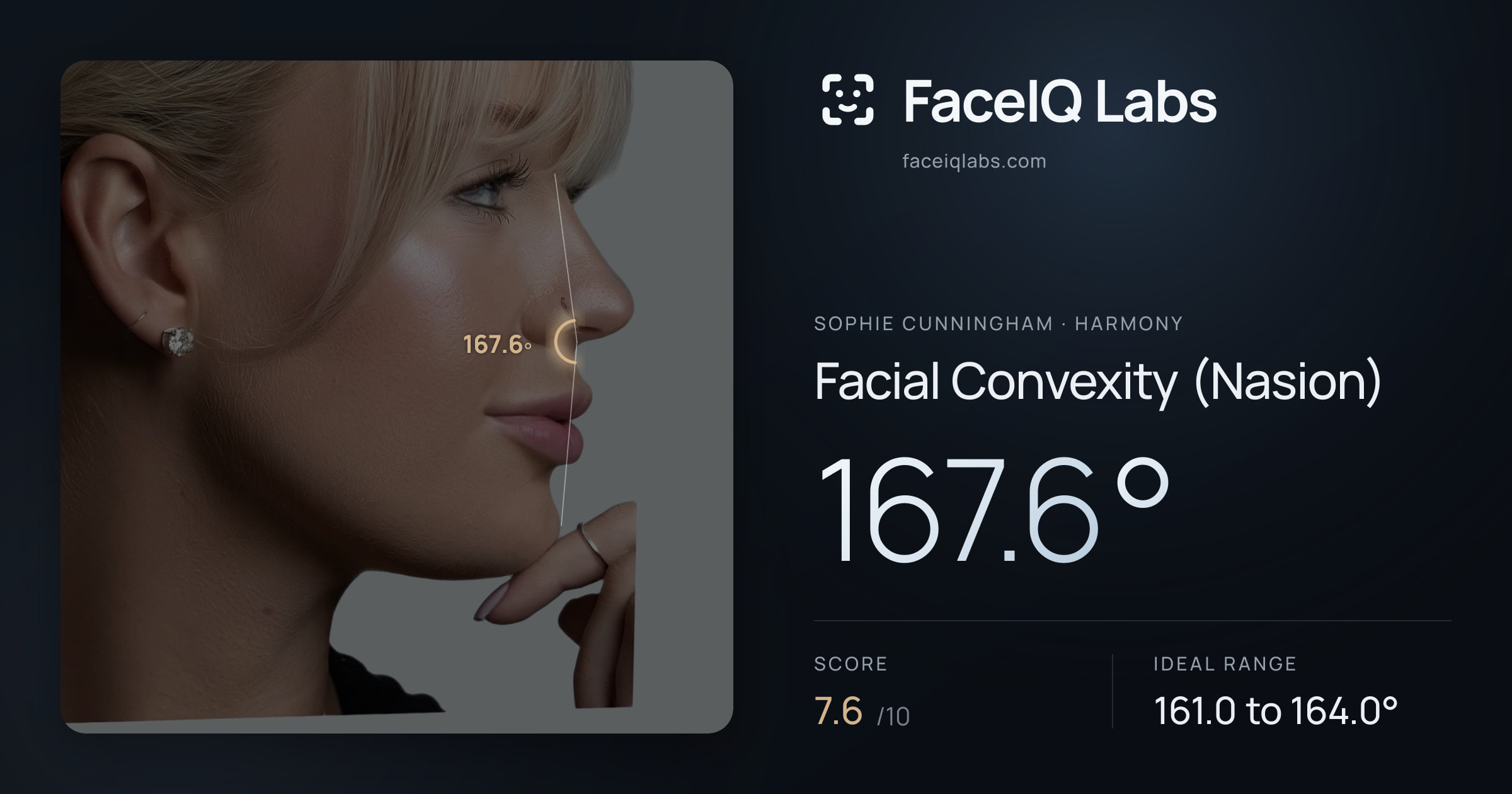
Task: Open the faceiqlabs.com link
Action: click(974, 161)
